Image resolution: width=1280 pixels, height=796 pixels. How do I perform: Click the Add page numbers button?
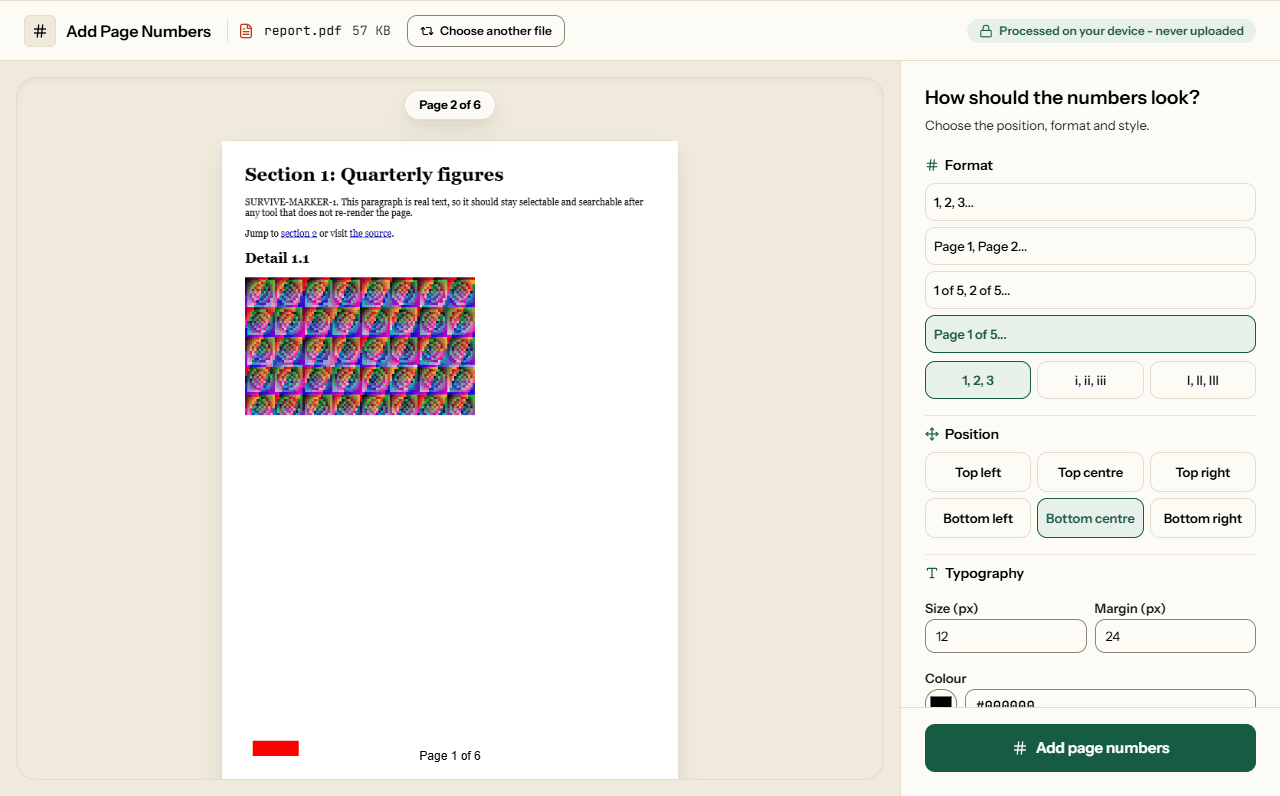pos(1090,748)
